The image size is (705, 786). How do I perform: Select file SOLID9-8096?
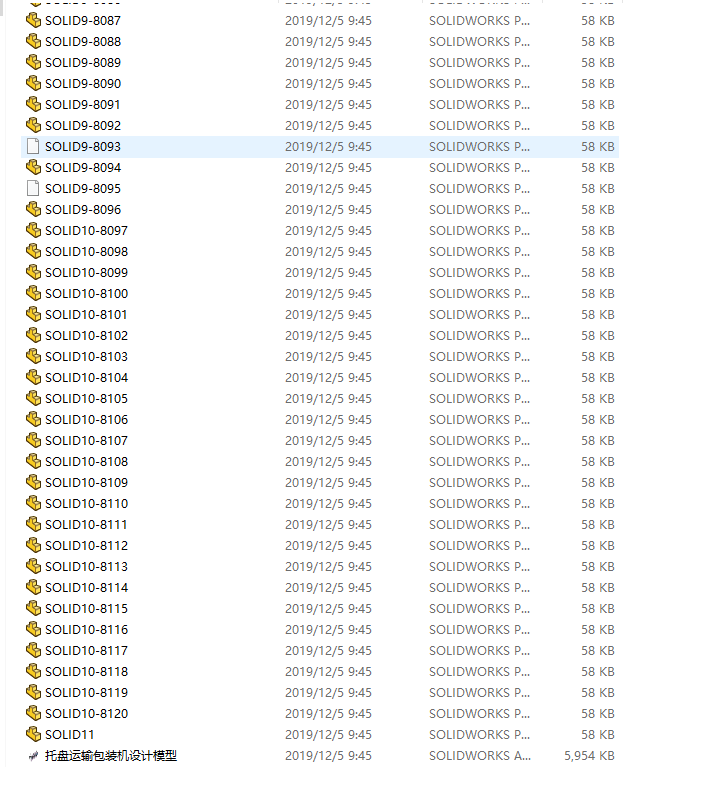pyautogui.click(x=83, y=210)
